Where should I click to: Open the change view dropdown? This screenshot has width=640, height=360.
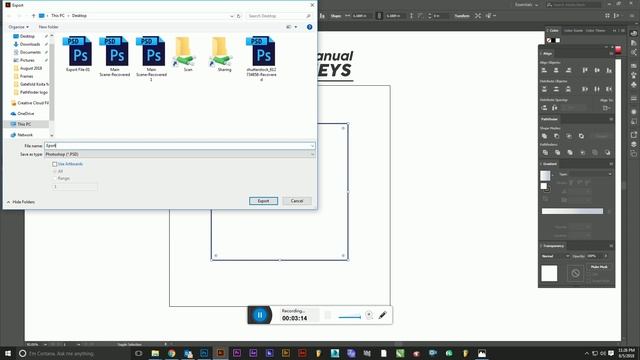[x=296, y=27]
